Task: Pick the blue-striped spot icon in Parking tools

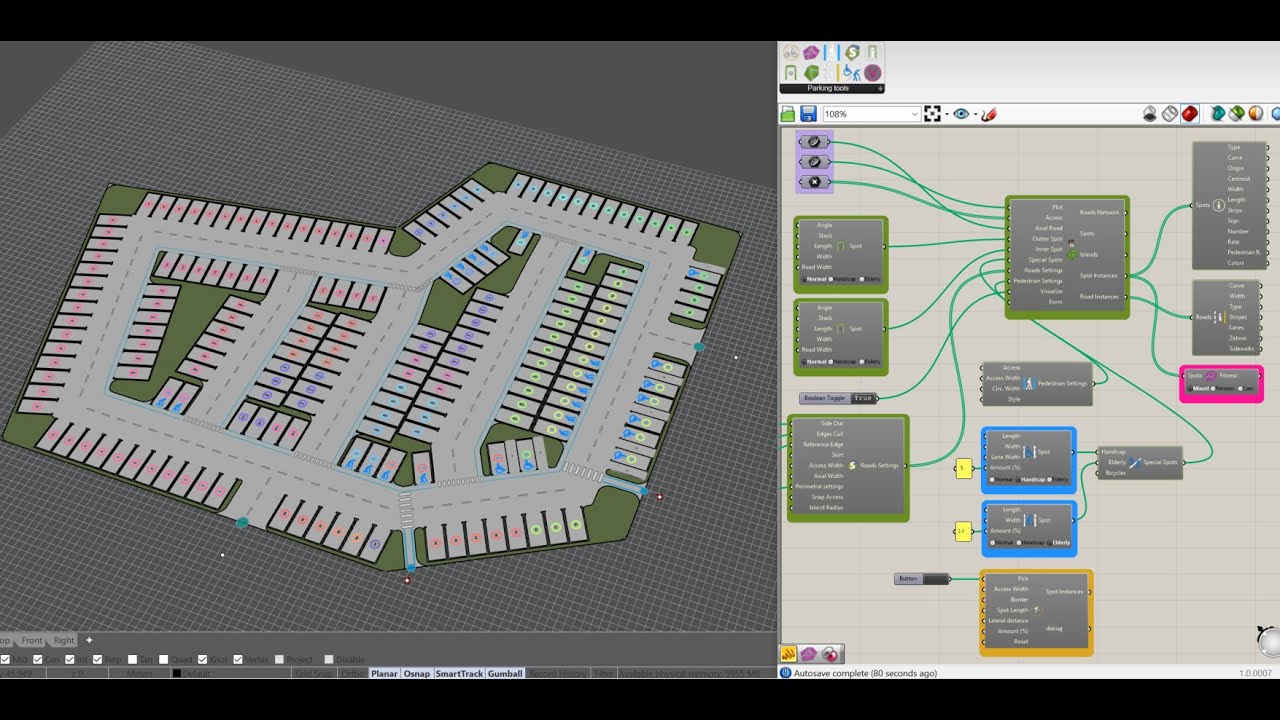Action: (832, 52)
